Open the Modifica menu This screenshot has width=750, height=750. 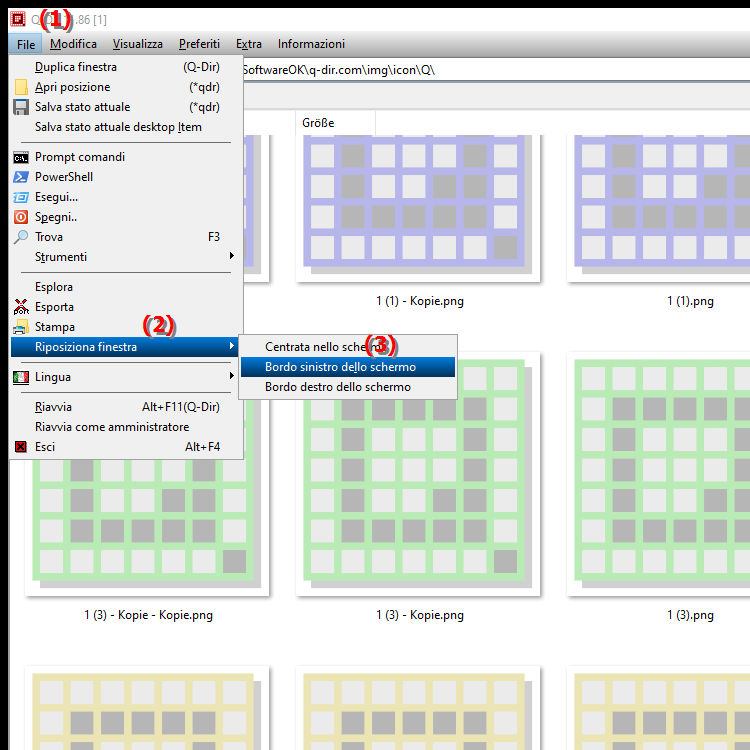[x=73, y=44]
